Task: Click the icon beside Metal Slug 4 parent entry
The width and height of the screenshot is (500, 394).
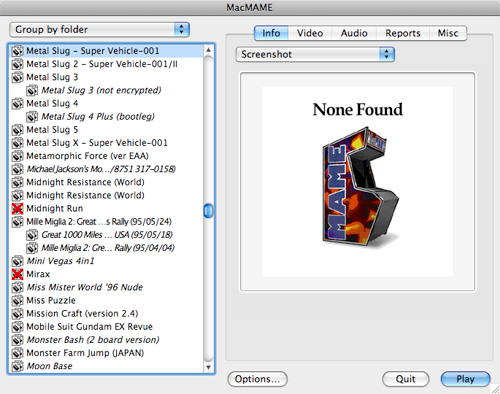Action: 17,104
